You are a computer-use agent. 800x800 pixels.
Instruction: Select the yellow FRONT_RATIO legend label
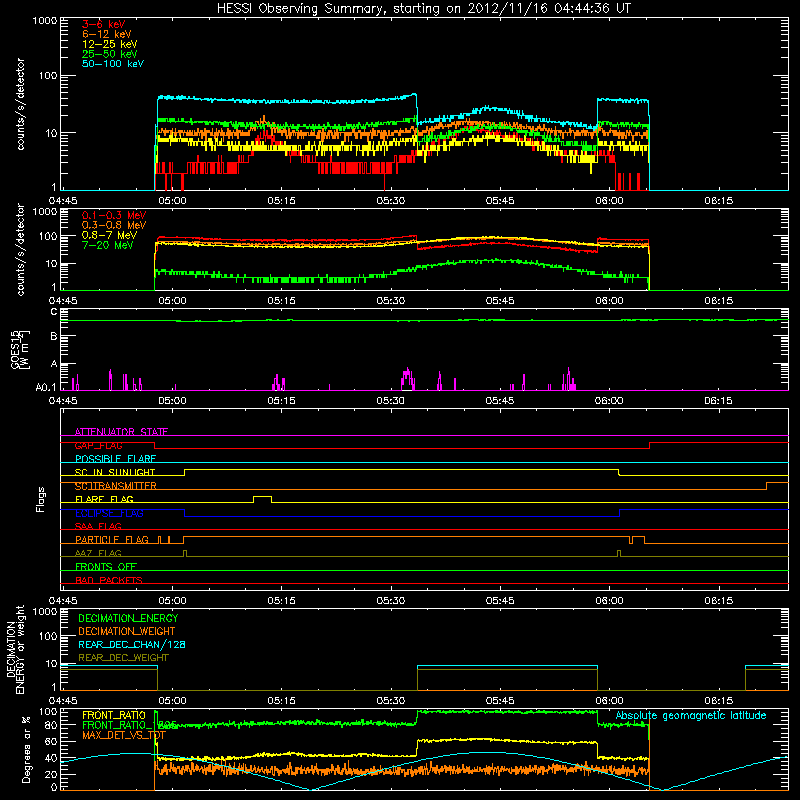point(114,715)
